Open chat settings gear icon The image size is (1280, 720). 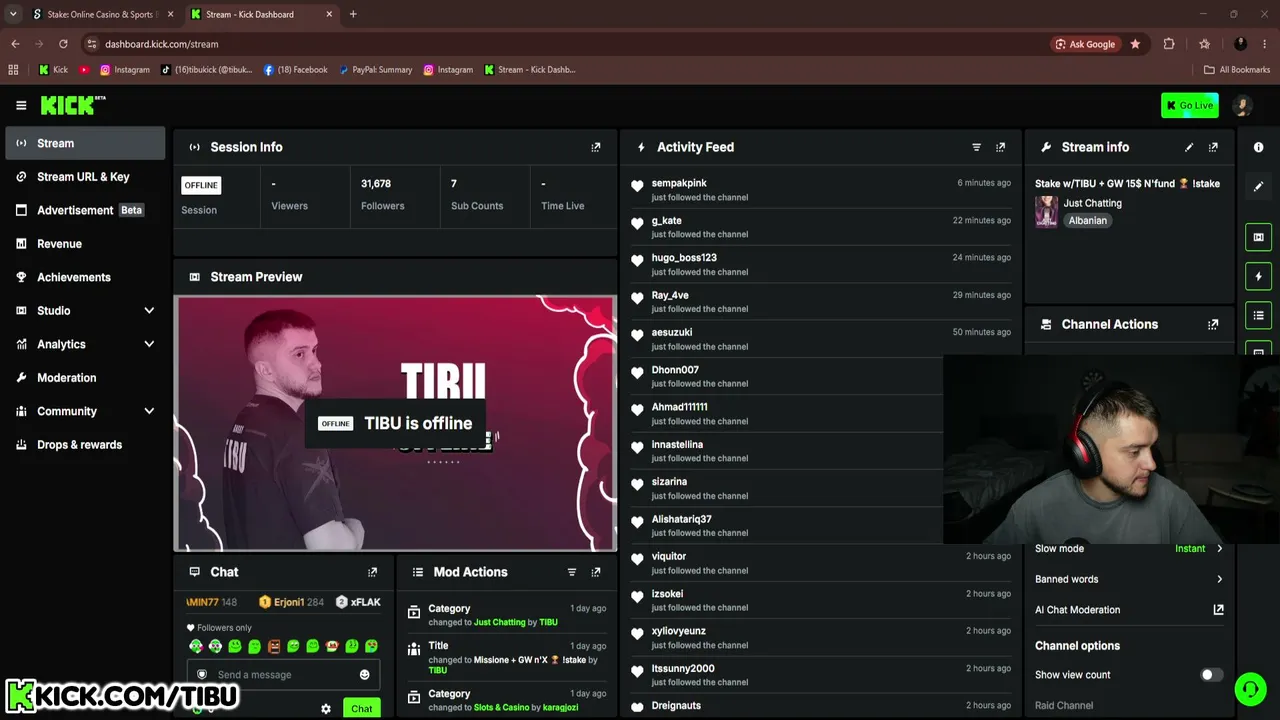(x=326, y=708)
